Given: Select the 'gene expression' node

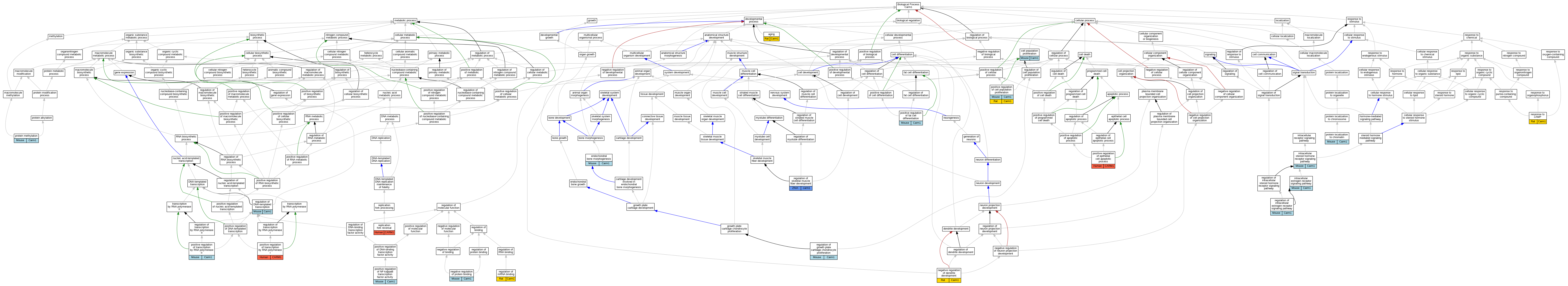Looking at the screenshot, I should [124, 72].
